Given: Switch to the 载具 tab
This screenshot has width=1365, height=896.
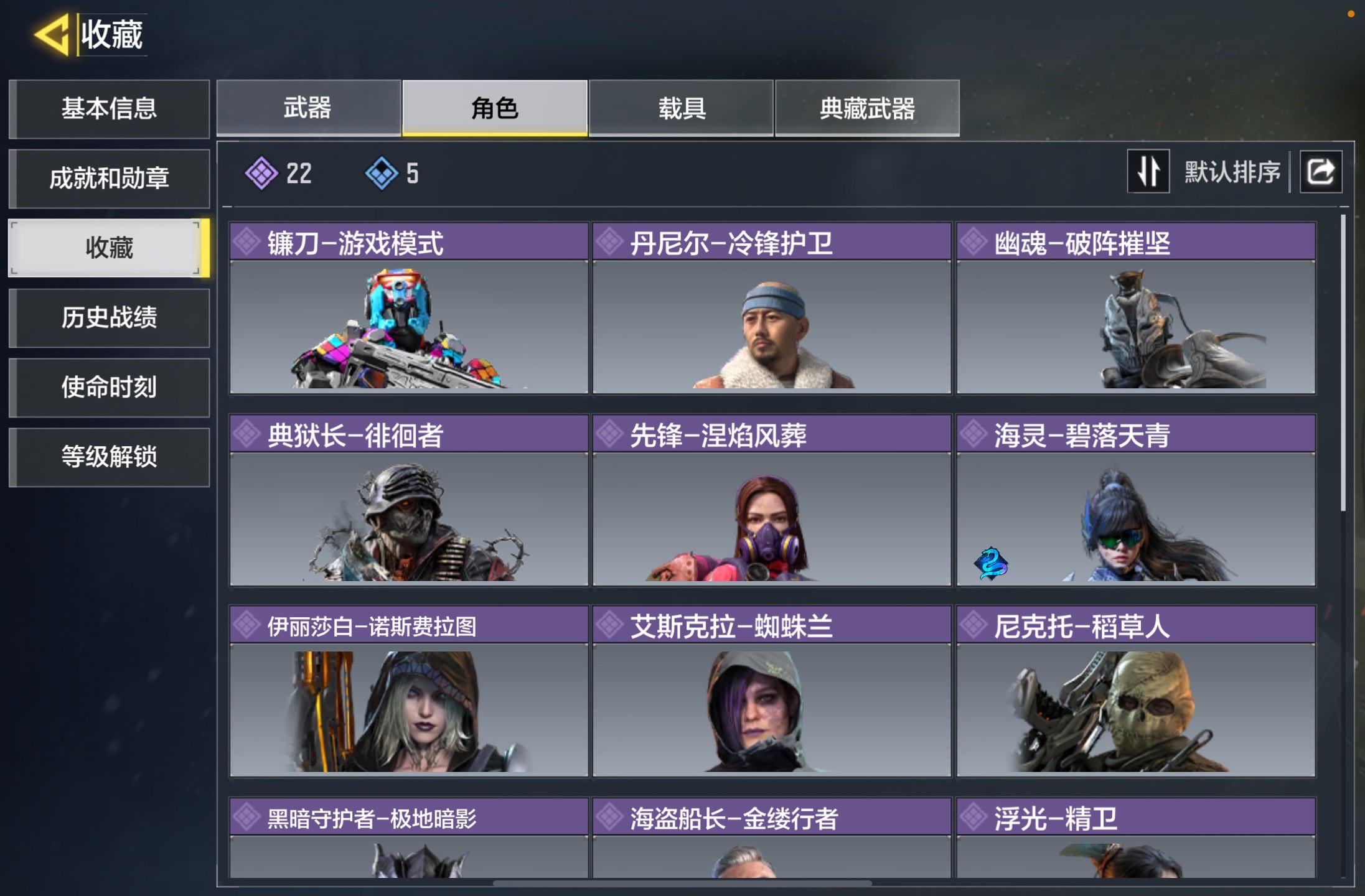Looking at the screenshot, I should (681, 108).
